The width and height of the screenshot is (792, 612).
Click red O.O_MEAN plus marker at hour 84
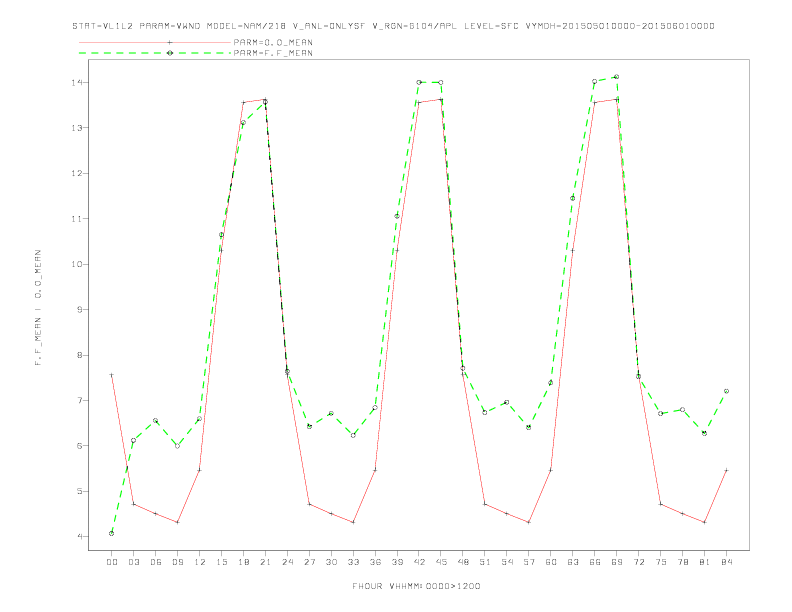click(726, 470)
